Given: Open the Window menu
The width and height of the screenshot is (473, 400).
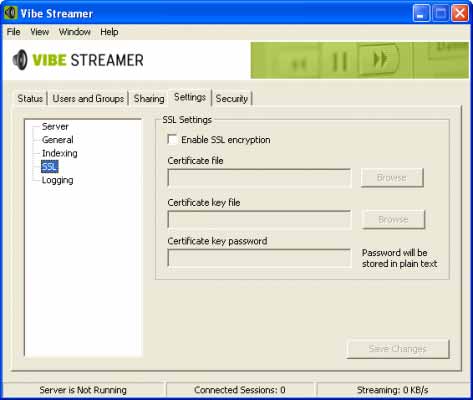Looking at the screenshot, I should [x=75, y=32].
